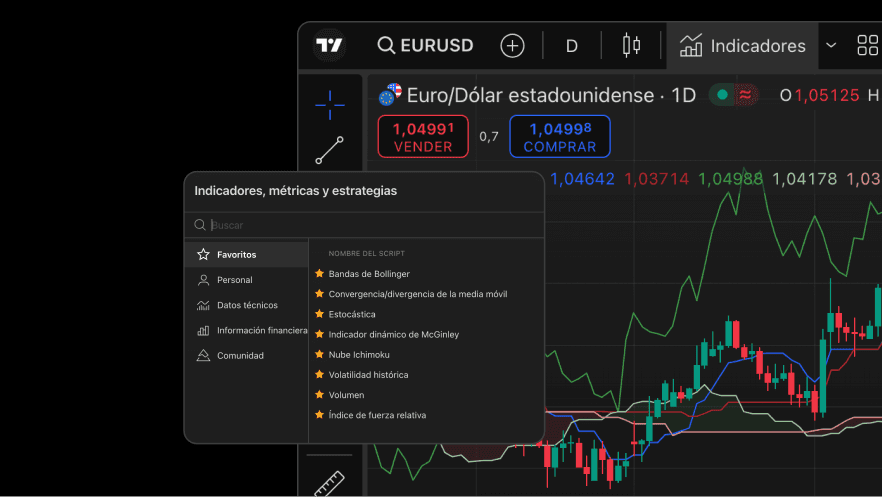
Task: Open EURUSD symbol search
Action: (x=425, y=46)
